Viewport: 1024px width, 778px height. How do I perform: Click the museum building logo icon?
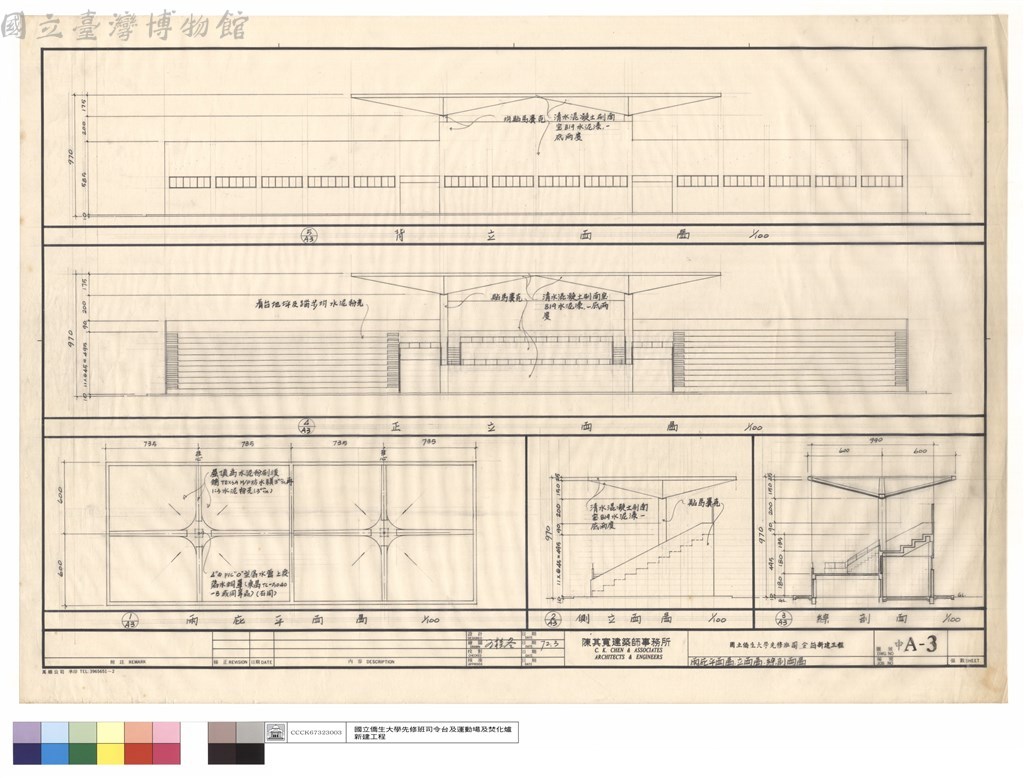[275, 732]
